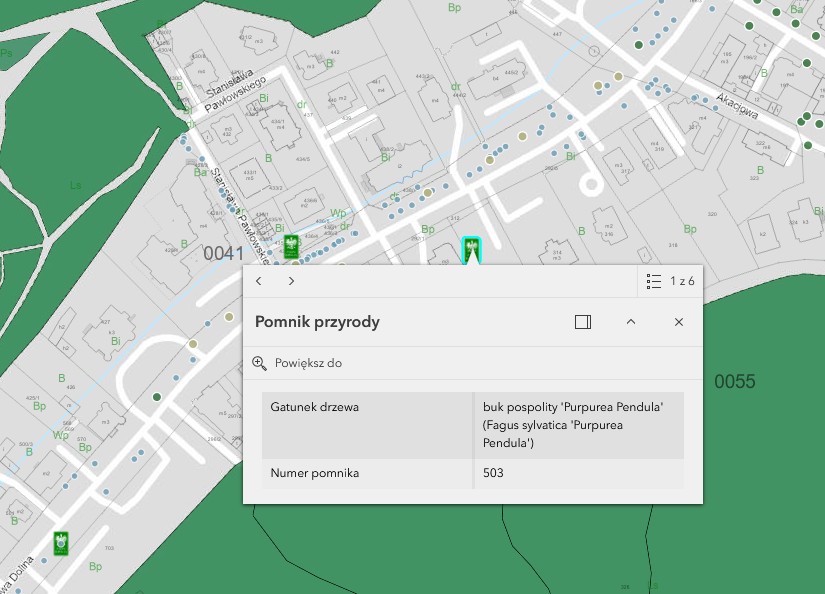
Task: Go to previous feature in popup
Action: (x=259, y=281)
